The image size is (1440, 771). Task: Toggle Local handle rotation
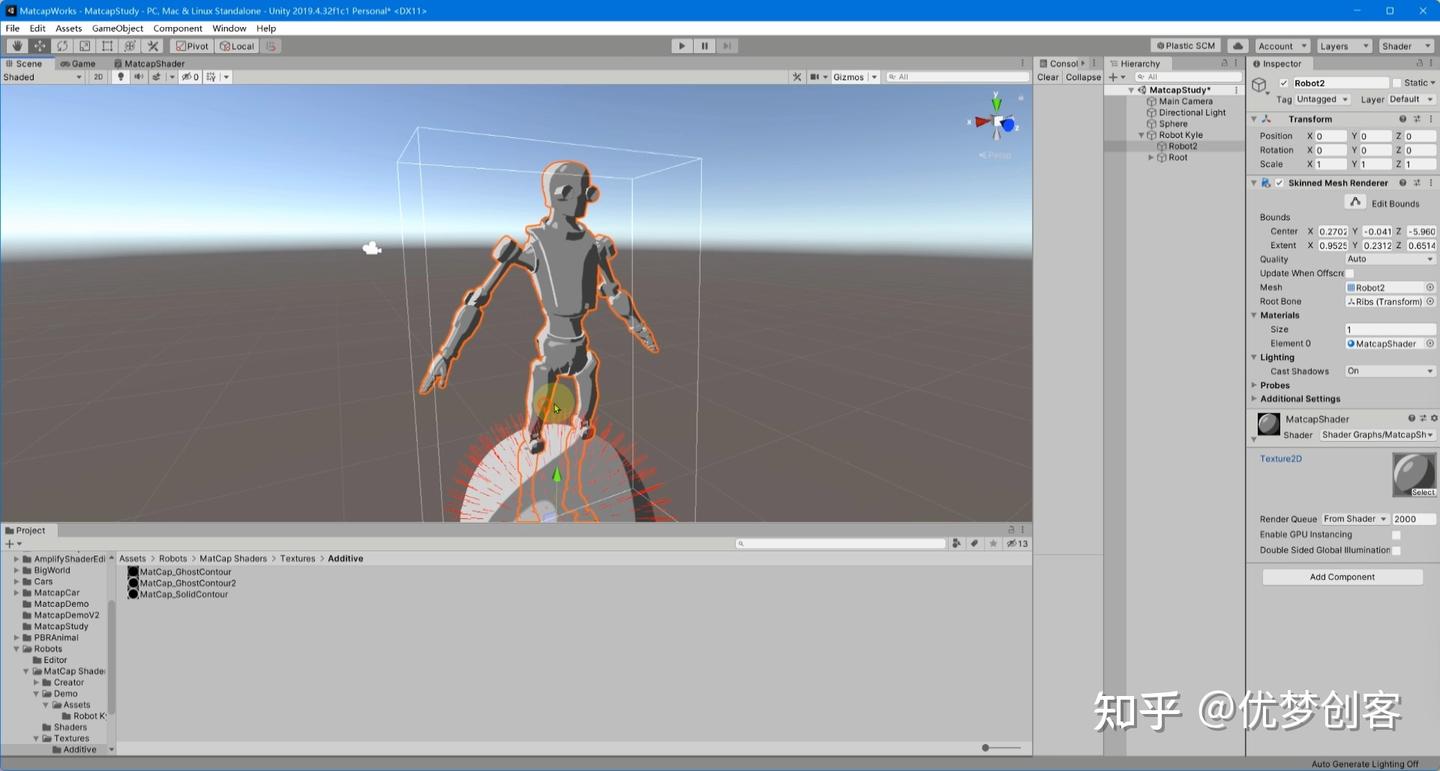pos(237,46)
